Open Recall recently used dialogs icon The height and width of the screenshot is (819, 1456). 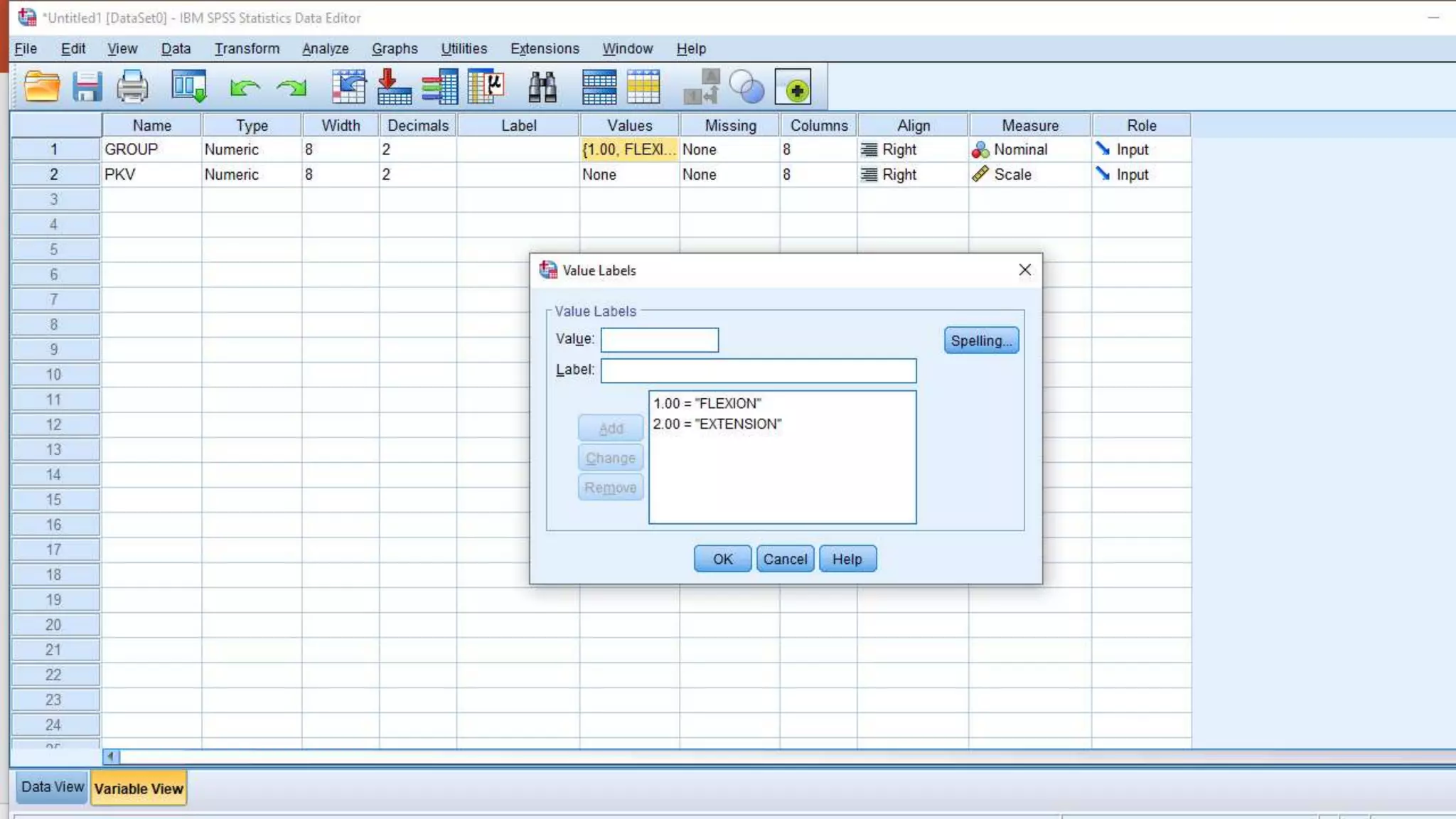point(188,87)
